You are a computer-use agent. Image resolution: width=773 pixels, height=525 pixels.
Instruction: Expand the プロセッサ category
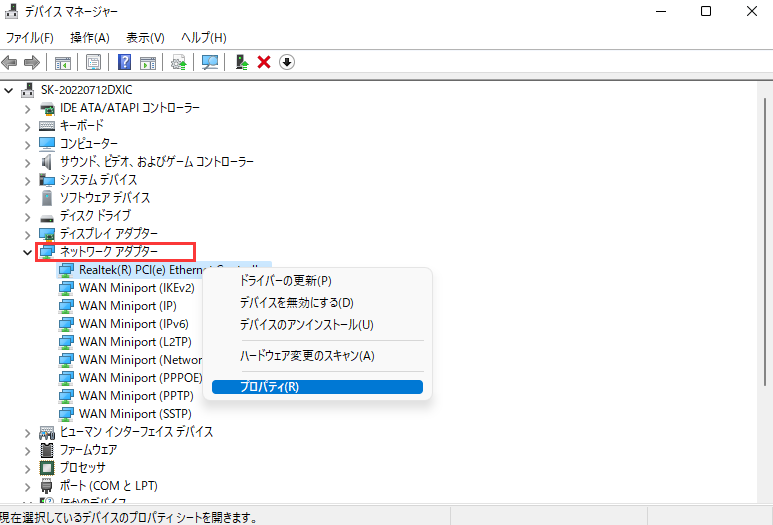[x=28, y=469]
